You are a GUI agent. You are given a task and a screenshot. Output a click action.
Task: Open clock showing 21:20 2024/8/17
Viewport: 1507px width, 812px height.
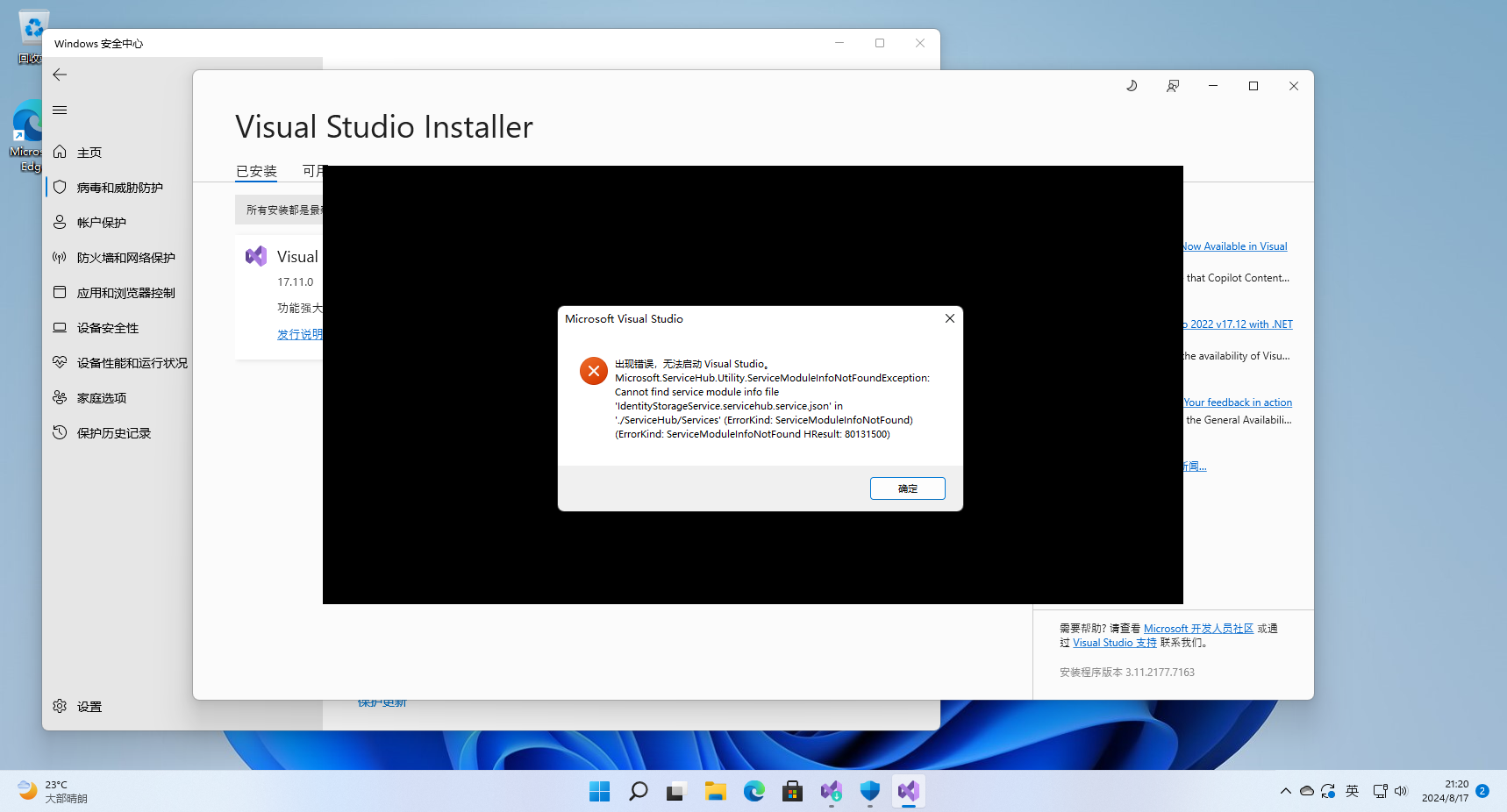[1445, 791]
